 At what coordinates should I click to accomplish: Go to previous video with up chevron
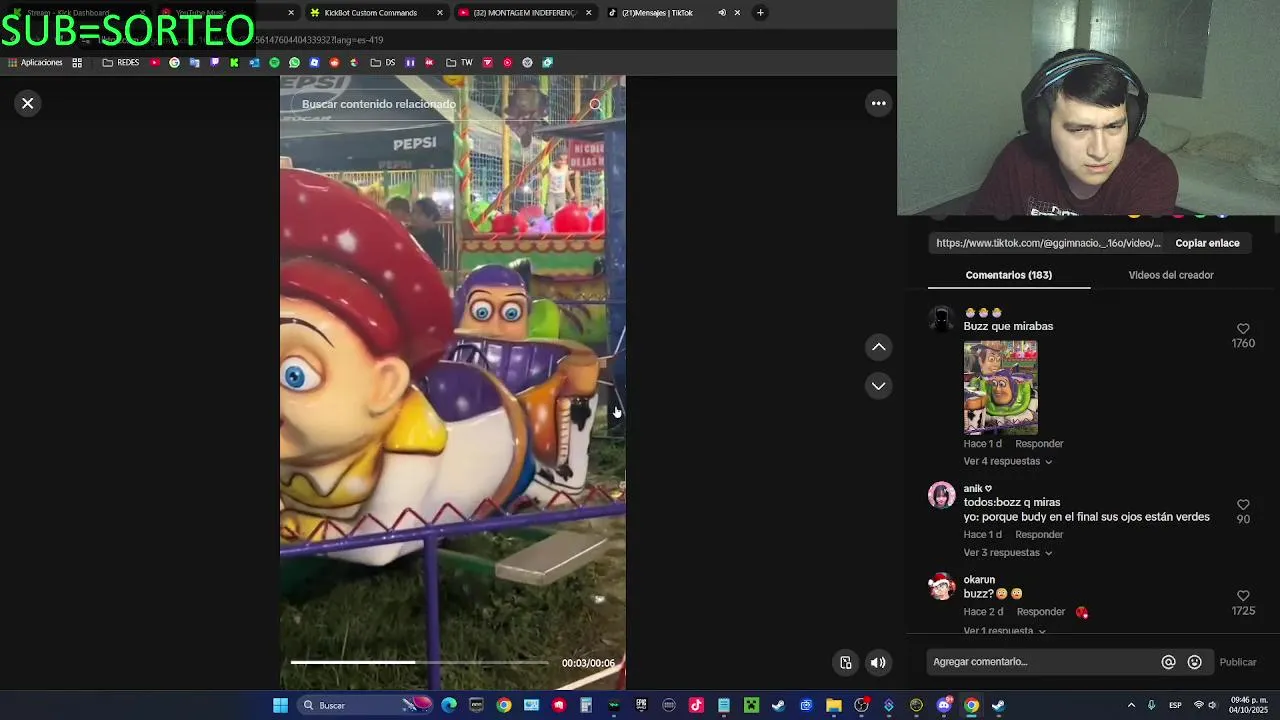(x=878, y=347)
